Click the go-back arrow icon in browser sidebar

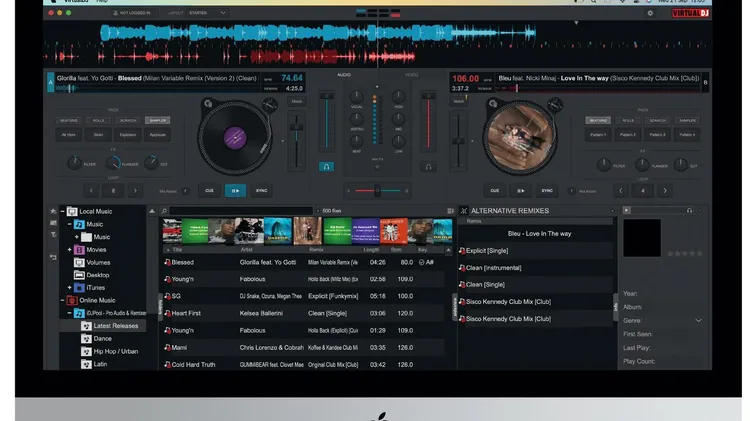coord(53,257)
